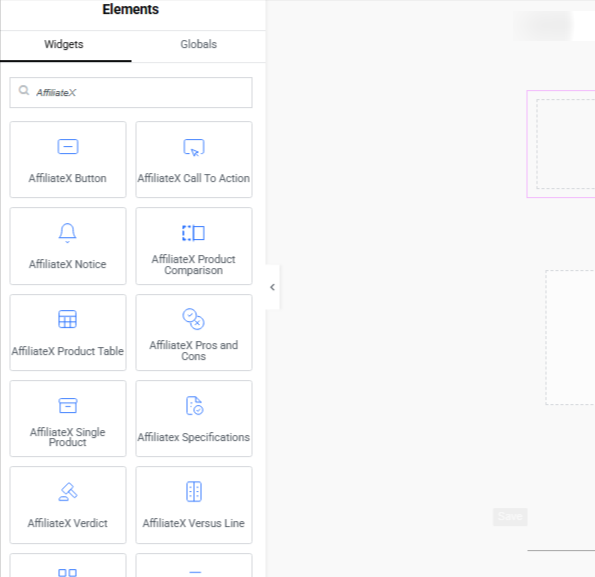Select the Affiliatex Specifications document icon
The height and width of the screenshot is (577, 595).
[195, 406]
